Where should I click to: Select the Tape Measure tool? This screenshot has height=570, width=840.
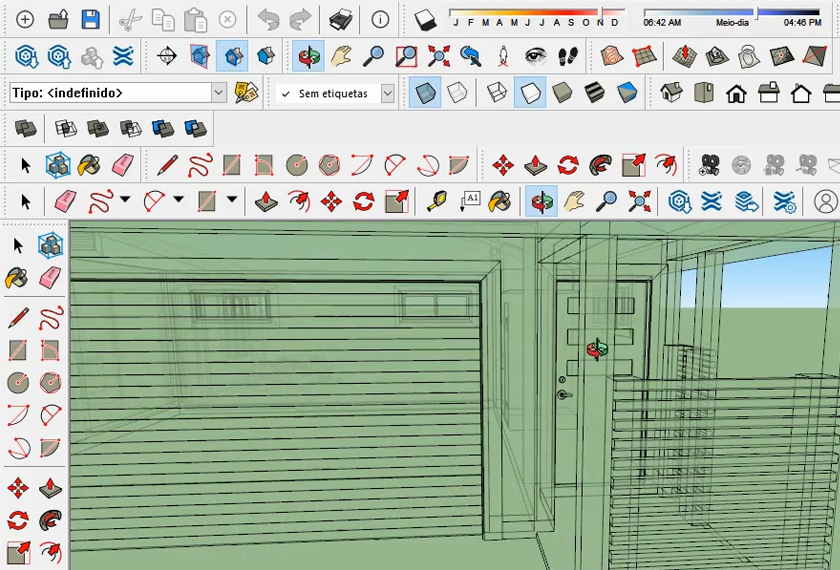437,201
